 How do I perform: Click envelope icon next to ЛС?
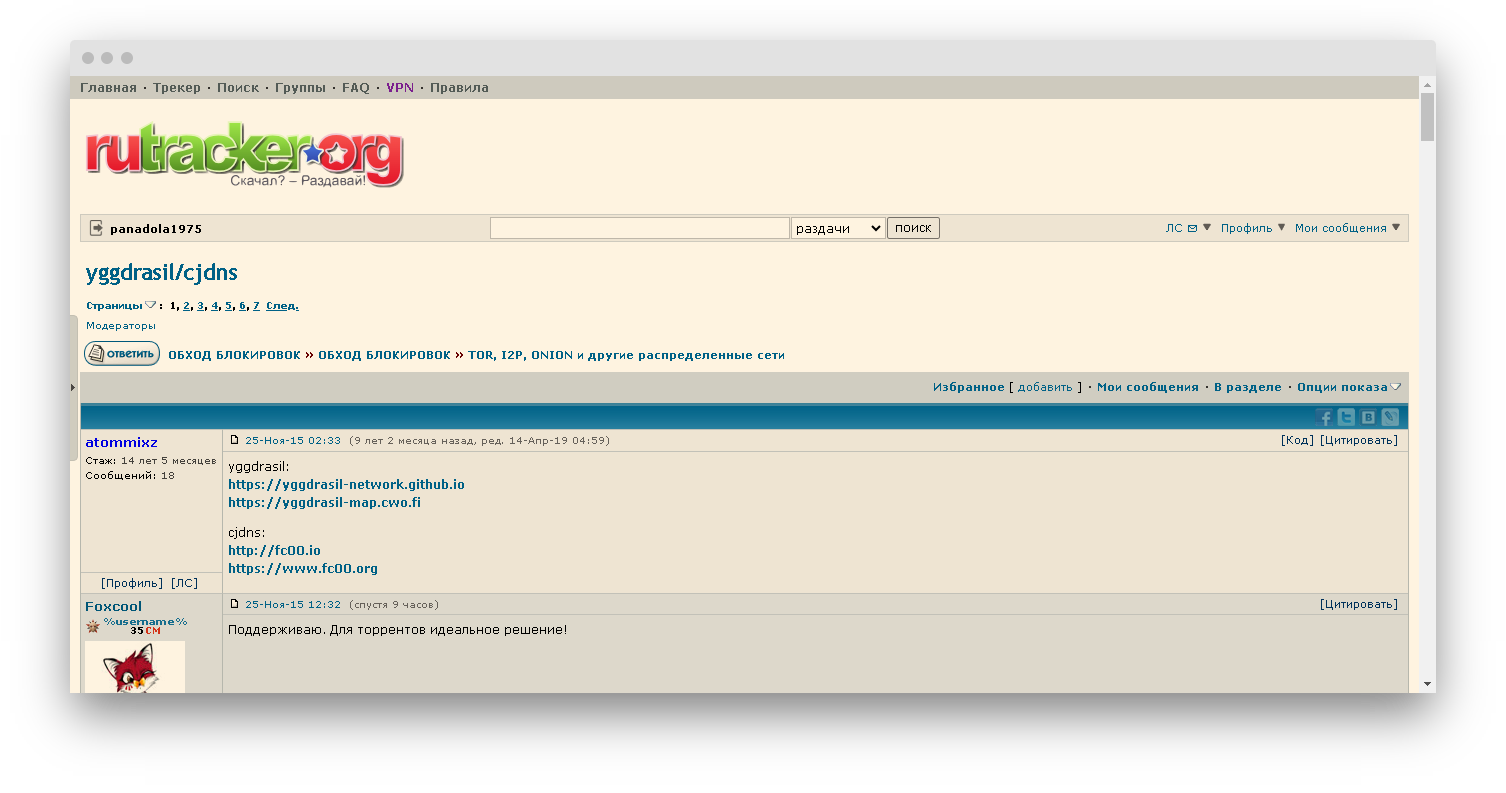[1192, 228]
